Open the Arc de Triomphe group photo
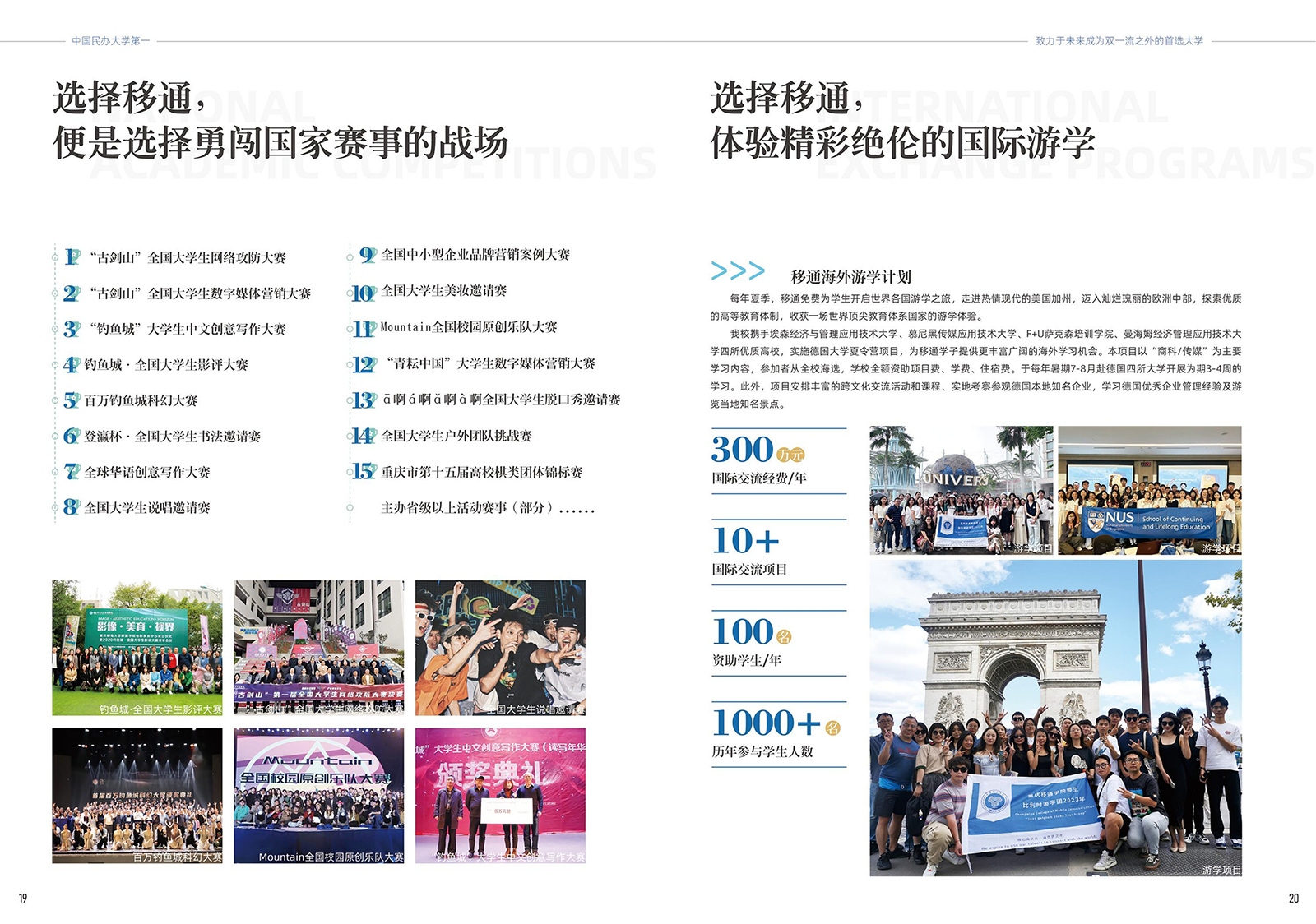Screen dimensions: 1316x924 point(1055,718)
